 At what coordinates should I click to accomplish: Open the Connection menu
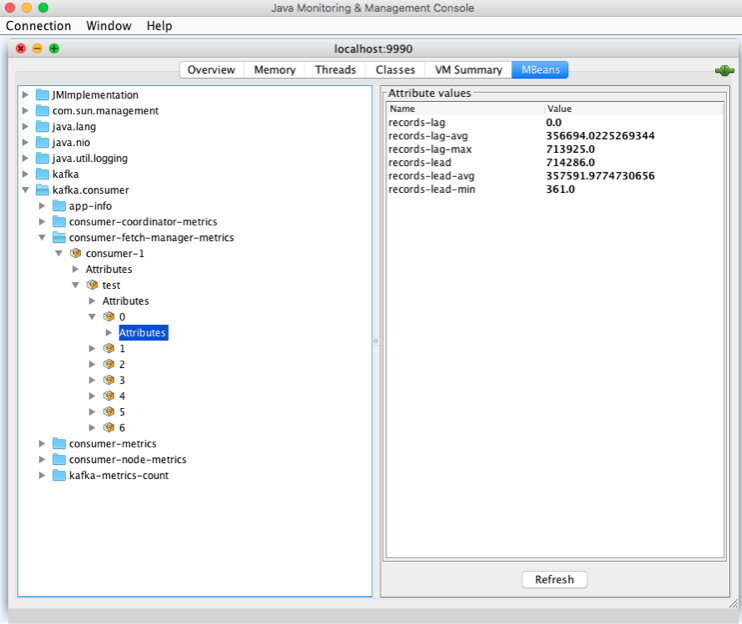tap(39, 25)
